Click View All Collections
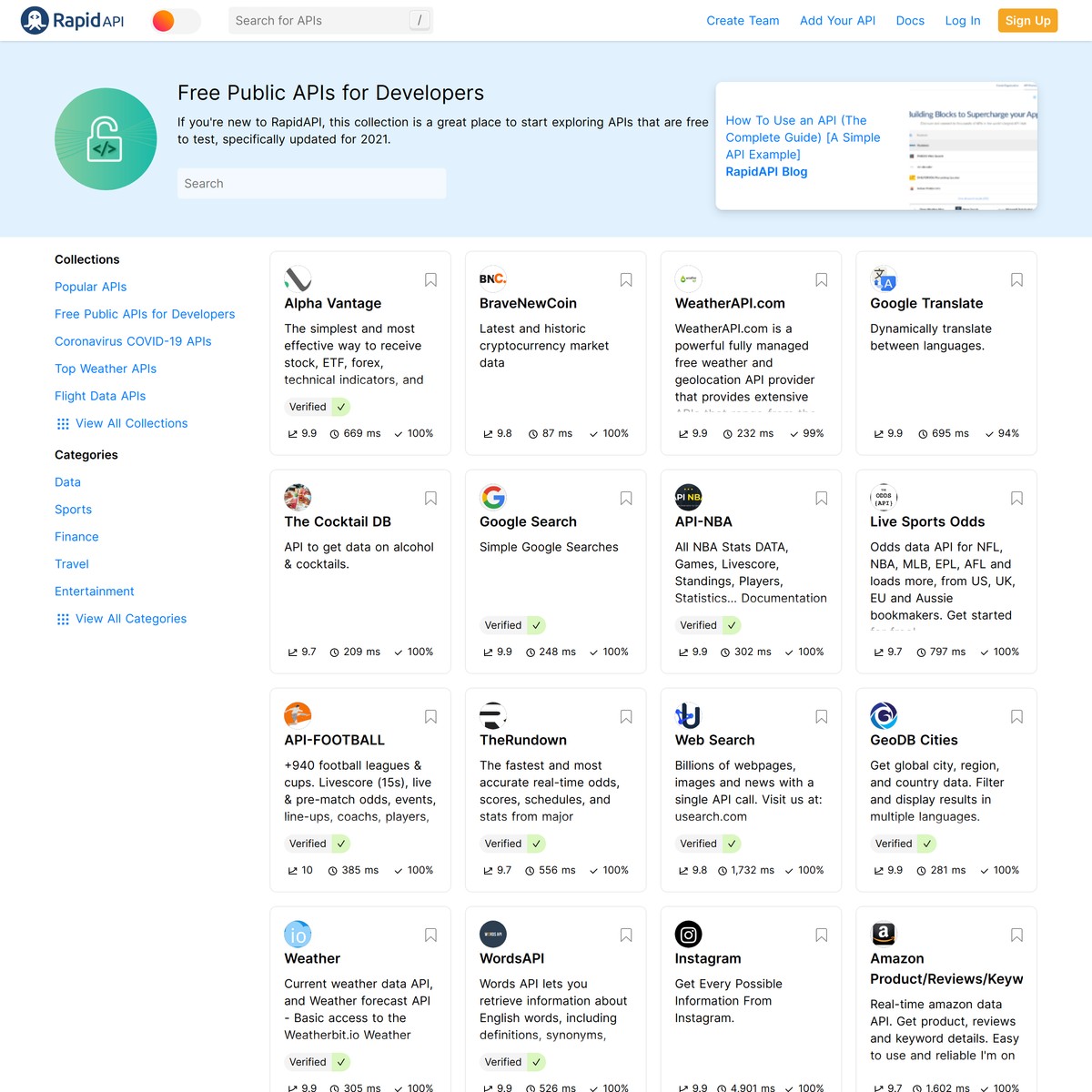The image size is (1092, 1092). [x=122, y=423]
